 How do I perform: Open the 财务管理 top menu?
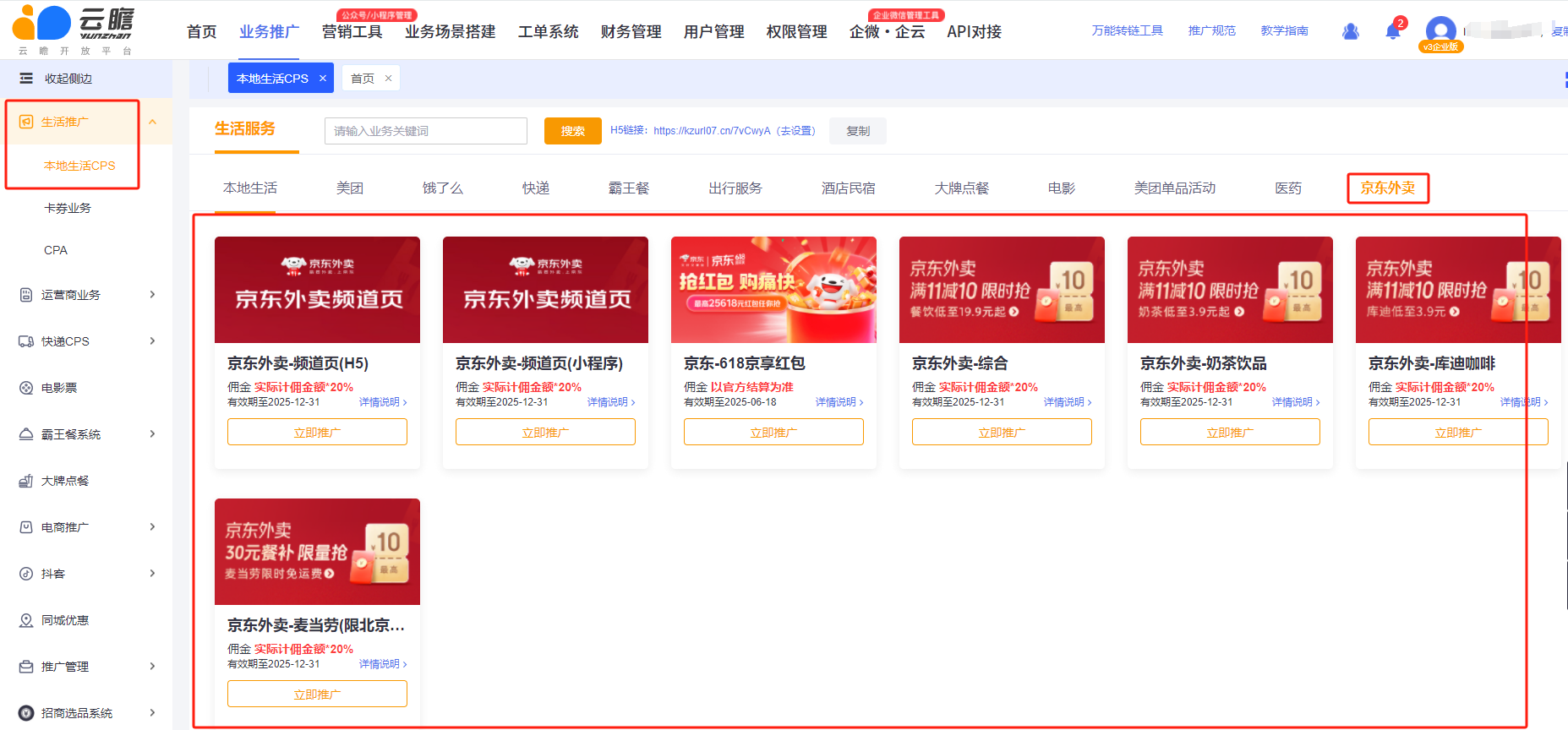click(631, 32)
